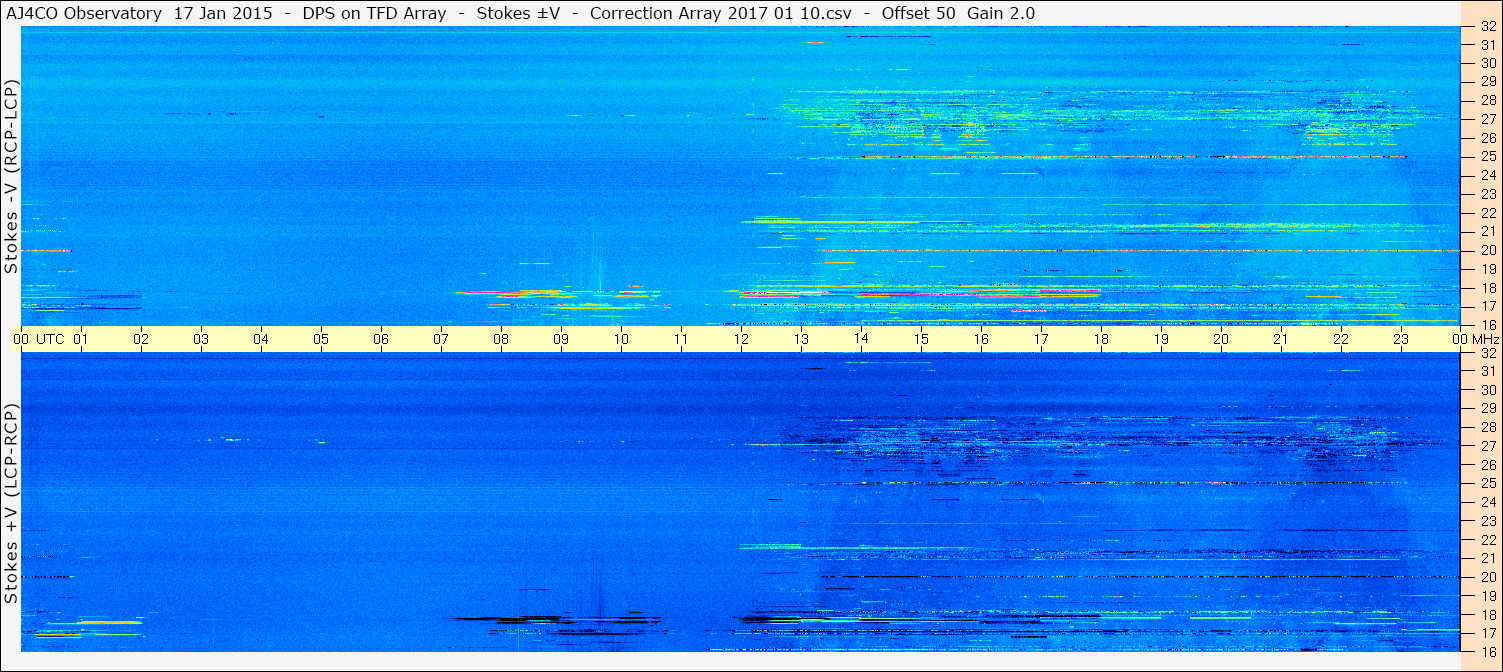This screenshot has height=672, width=1503.
Task: Select the 31 MHz label in the Stokes +V panel
Action: (1487, 371)
